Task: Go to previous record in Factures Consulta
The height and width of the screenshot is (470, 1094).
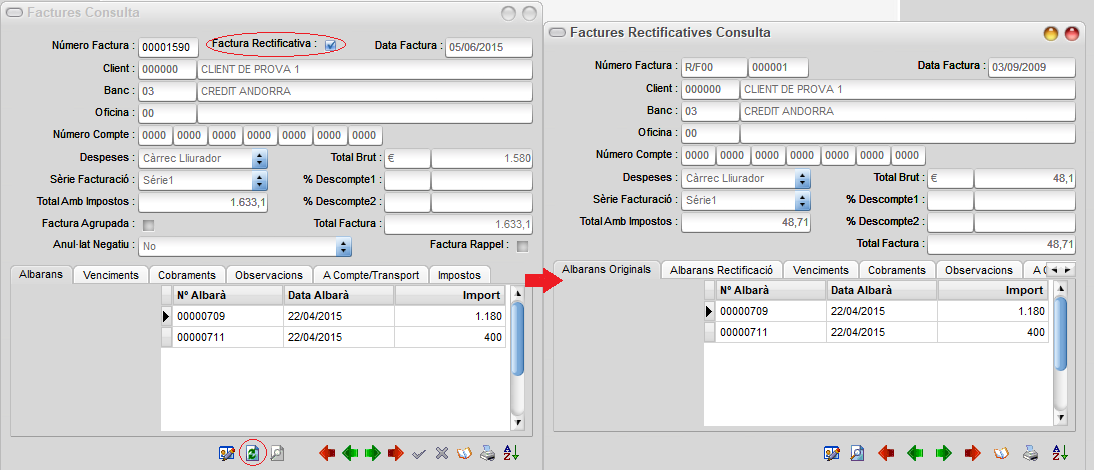Action: [350, 453]
